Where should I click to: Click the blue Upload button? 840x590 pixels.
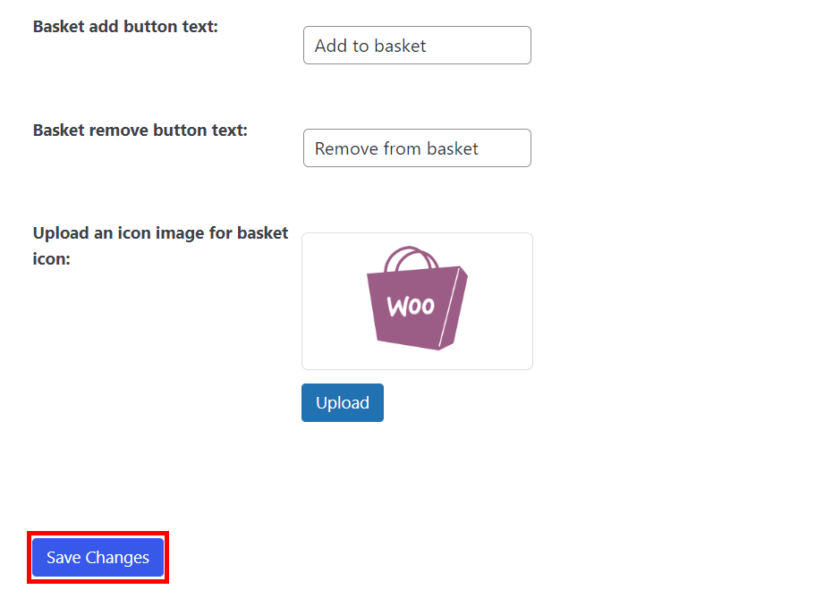[x=342, y=402]
